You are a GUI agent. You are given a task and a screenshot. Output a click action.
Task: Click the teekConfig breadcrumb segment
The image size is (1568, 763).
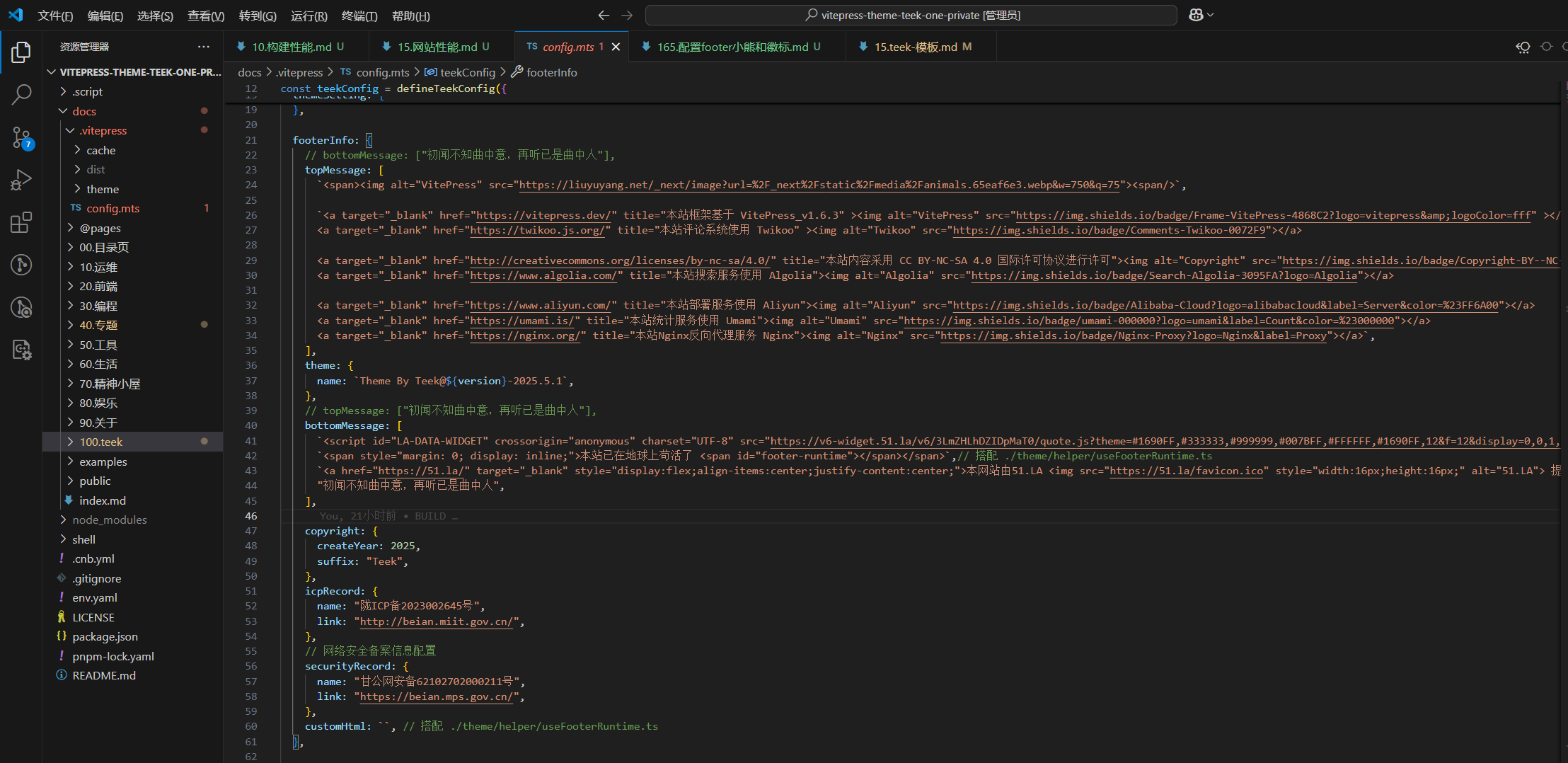pos(460,72)
